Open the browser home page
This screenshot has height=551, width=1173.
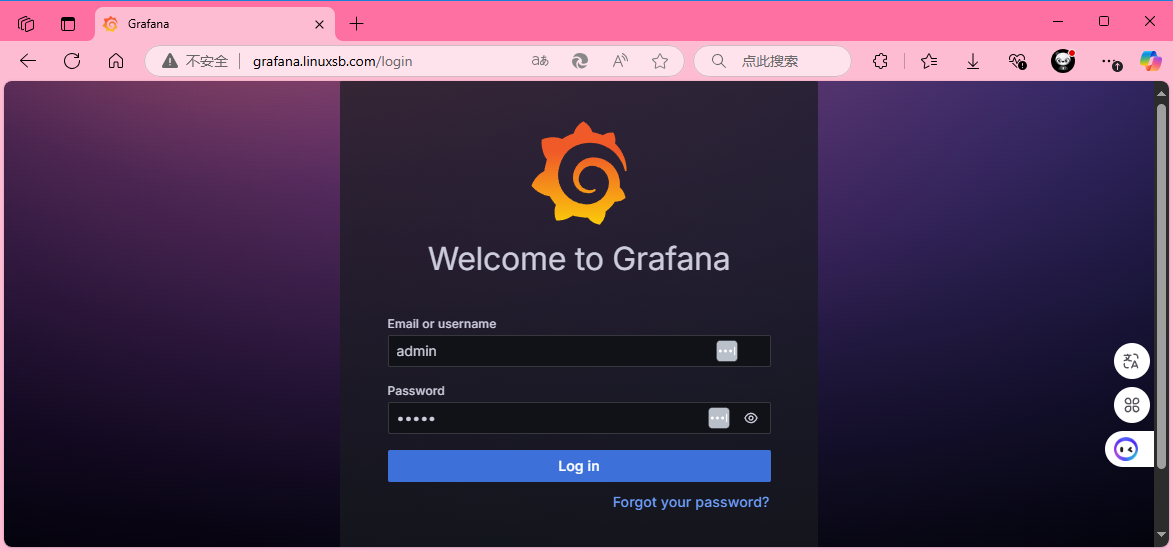[x=116, y=61]
